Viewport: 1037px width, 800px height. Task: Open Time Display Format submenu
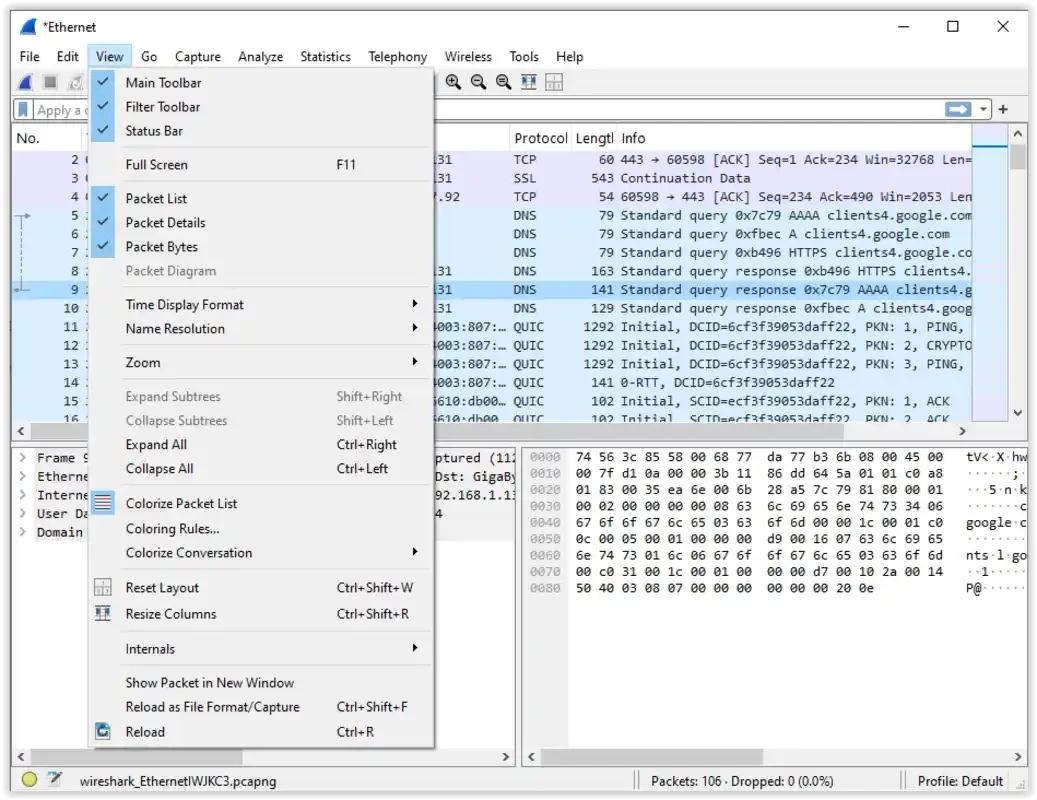(261, 304)
